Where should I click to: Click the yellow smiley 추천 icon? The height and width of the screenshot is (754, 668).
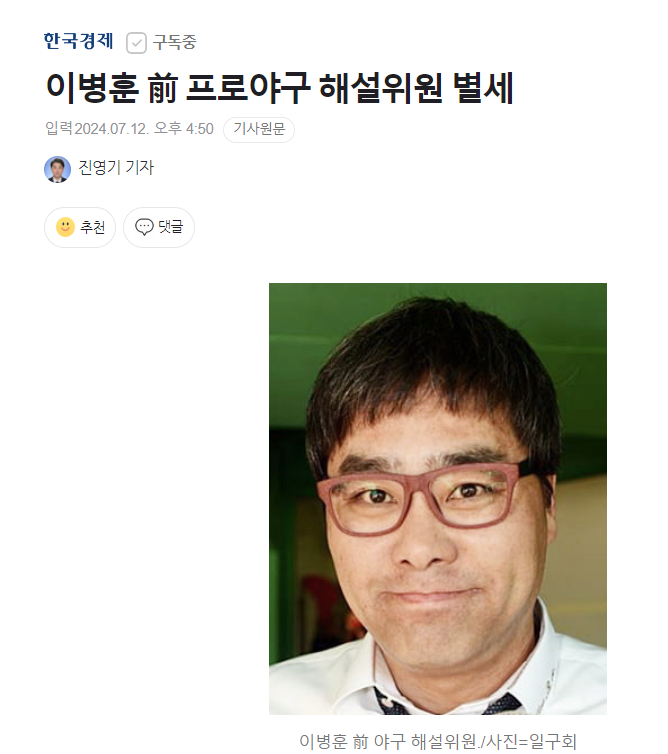pos(65,227)
